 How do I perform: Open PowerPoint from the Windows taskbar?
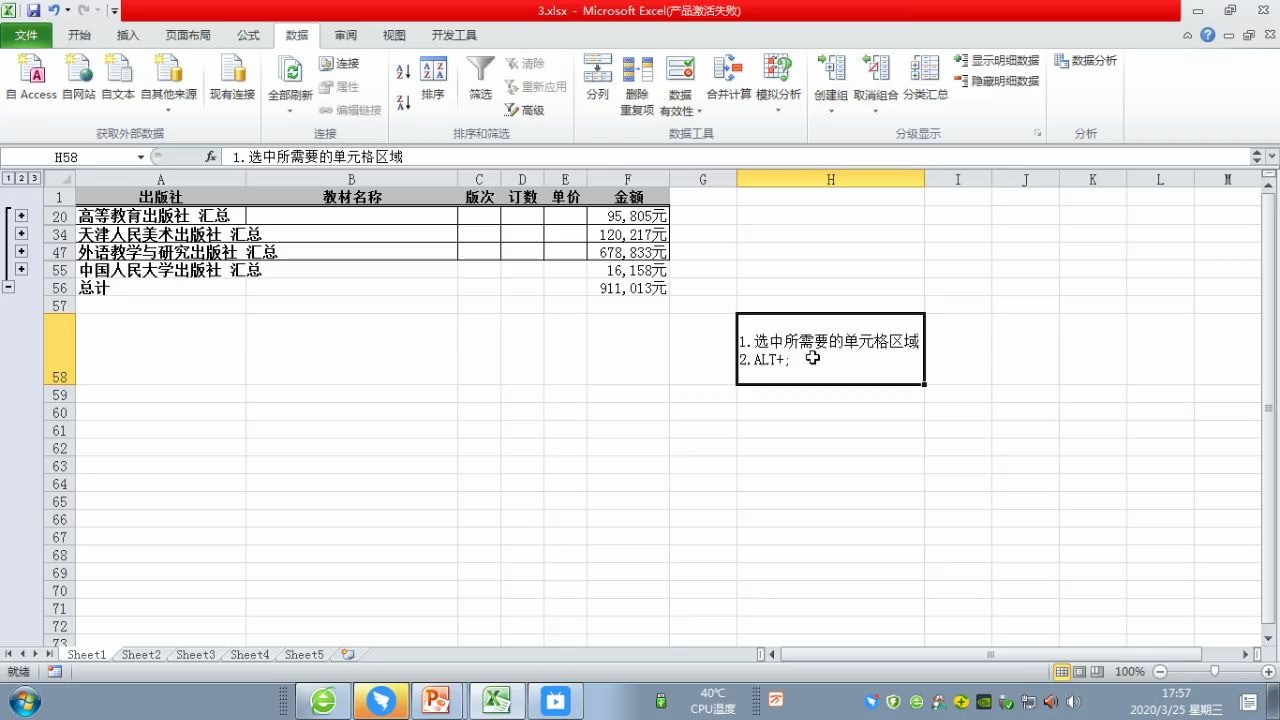coord(435,701)
